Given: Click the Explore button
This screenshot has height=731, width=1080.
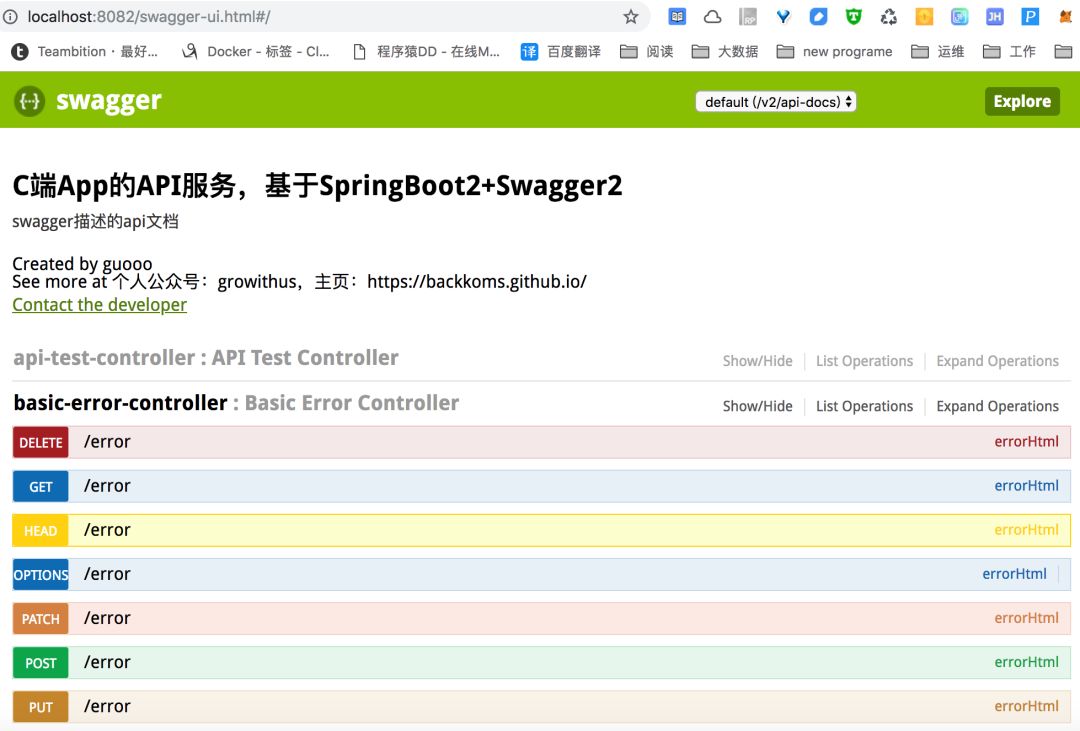Looking at the screenshot, I should pyautogui.click(x=1022, y=101).
